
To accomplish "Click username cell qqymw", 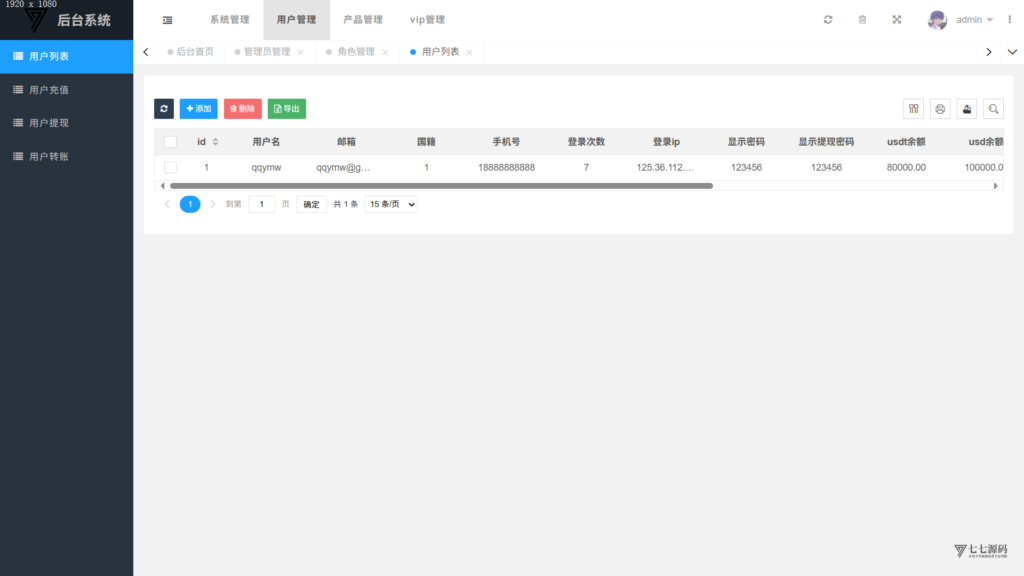I will click(266, 167).
